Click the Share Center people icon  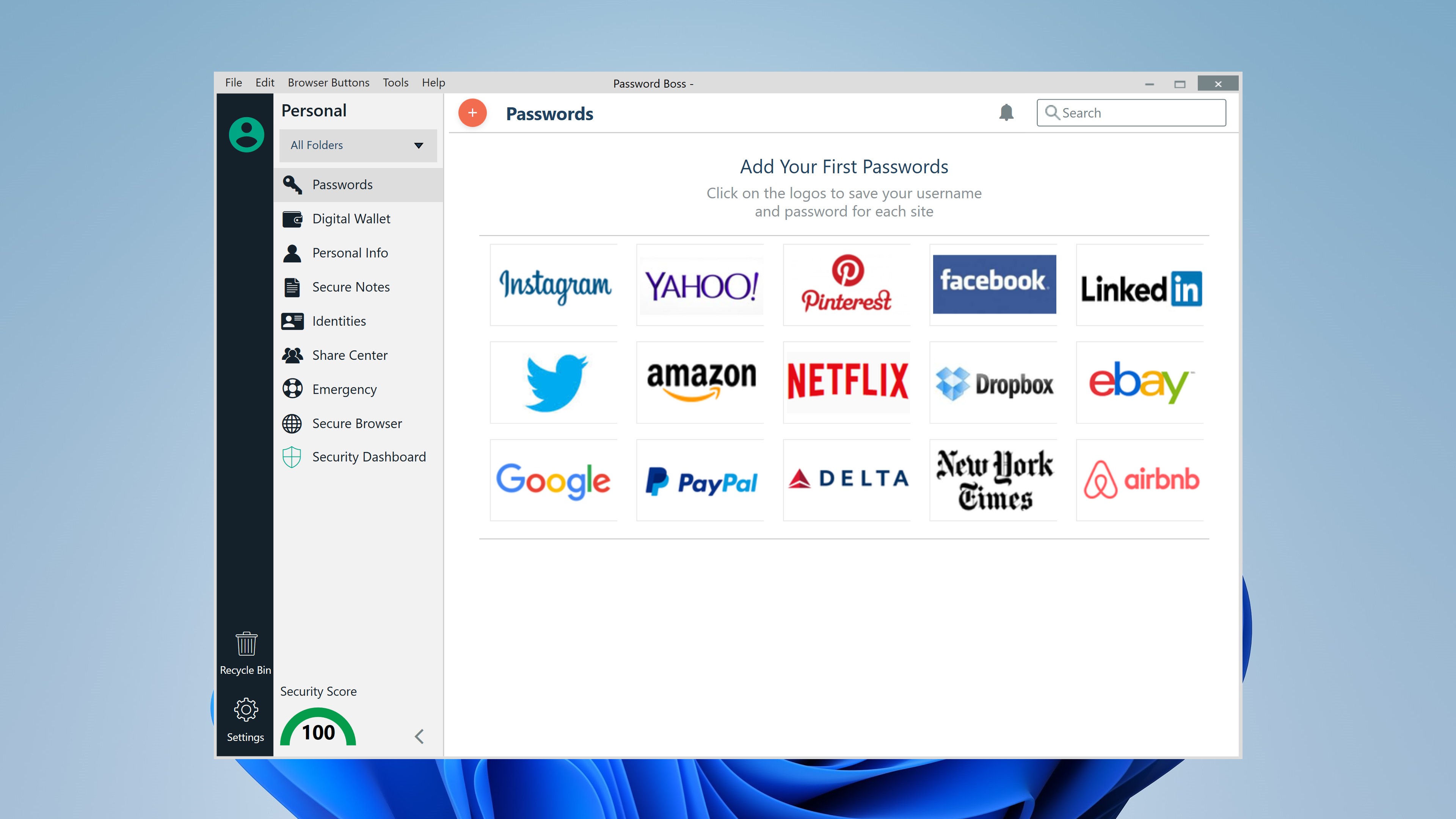pyautogui.click(x=292, y=355)
